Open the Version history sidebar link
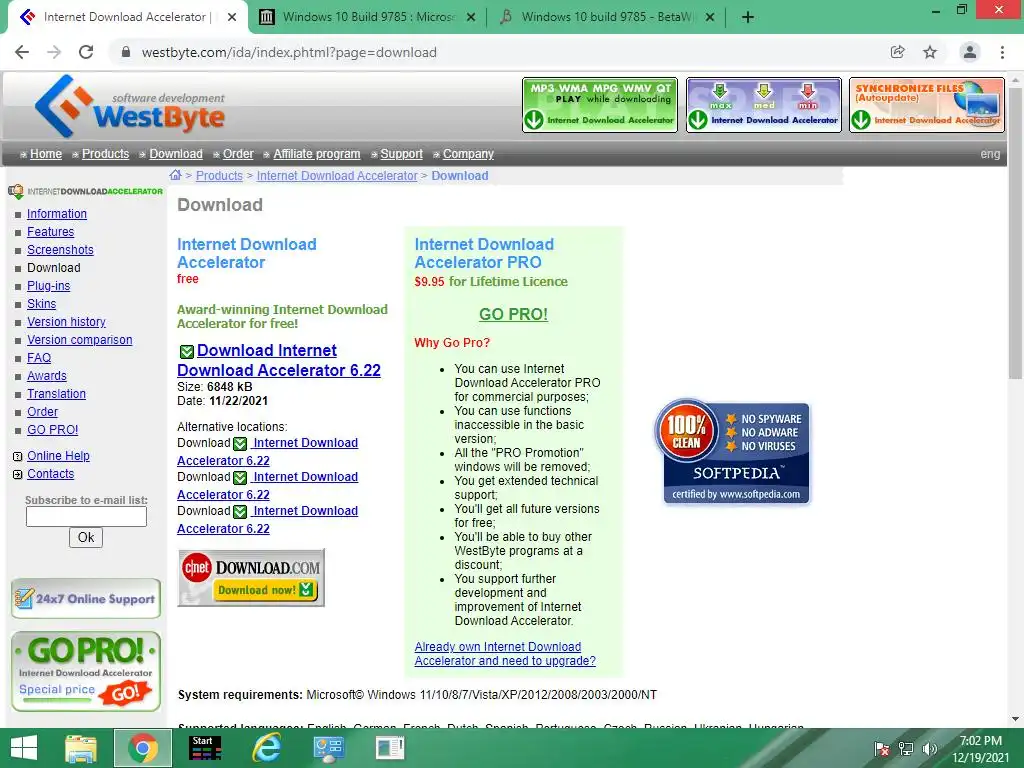The image size is (1024, 768). [66, 322]
